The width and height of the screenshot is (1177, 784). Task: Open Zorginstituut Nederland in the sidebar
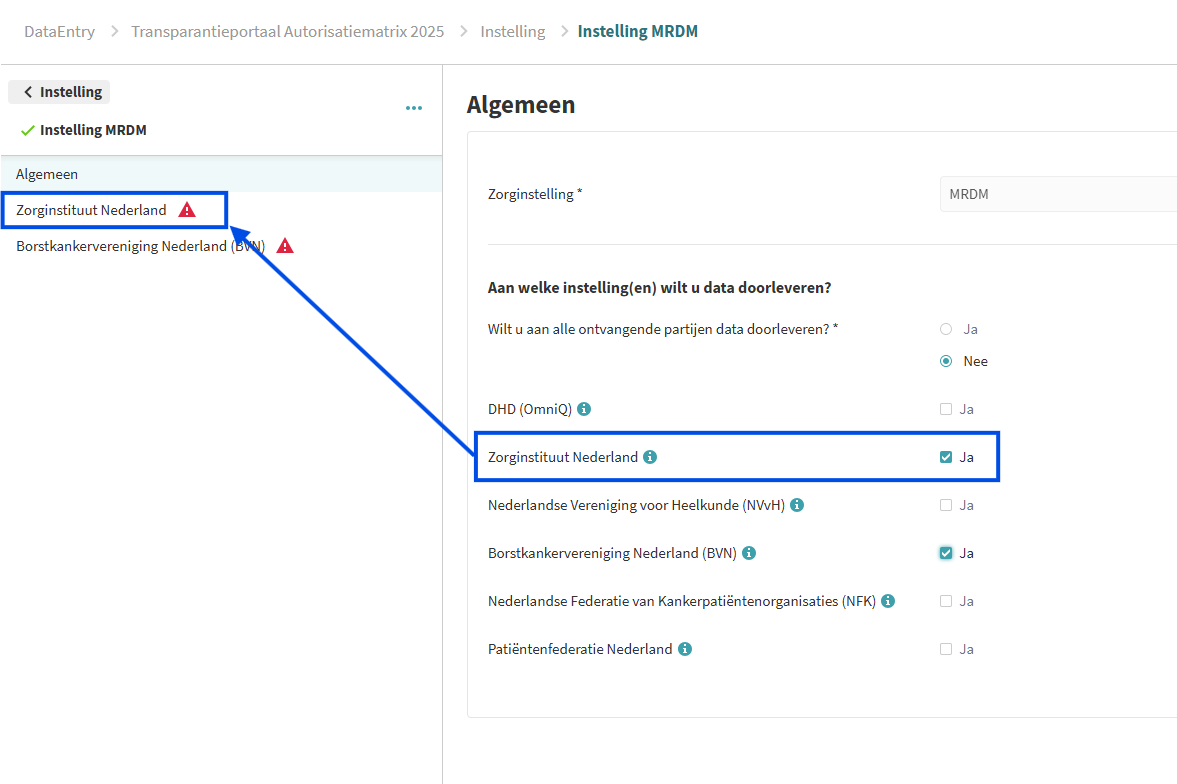tap(91, 210)
